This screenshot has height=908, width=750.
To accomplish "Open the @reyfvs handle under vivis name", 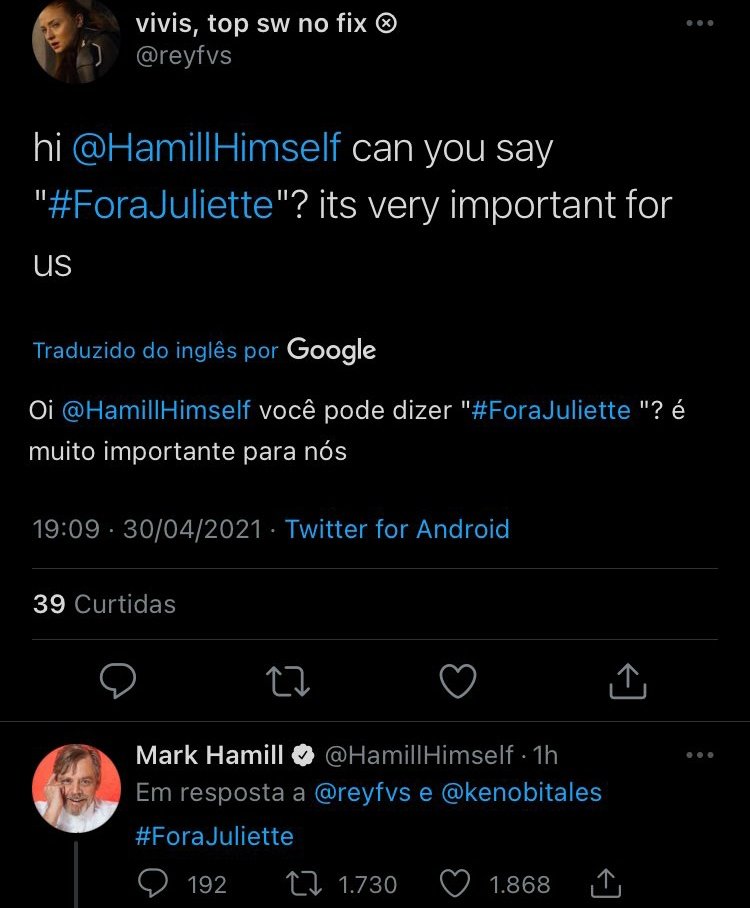I will [184, 55].
